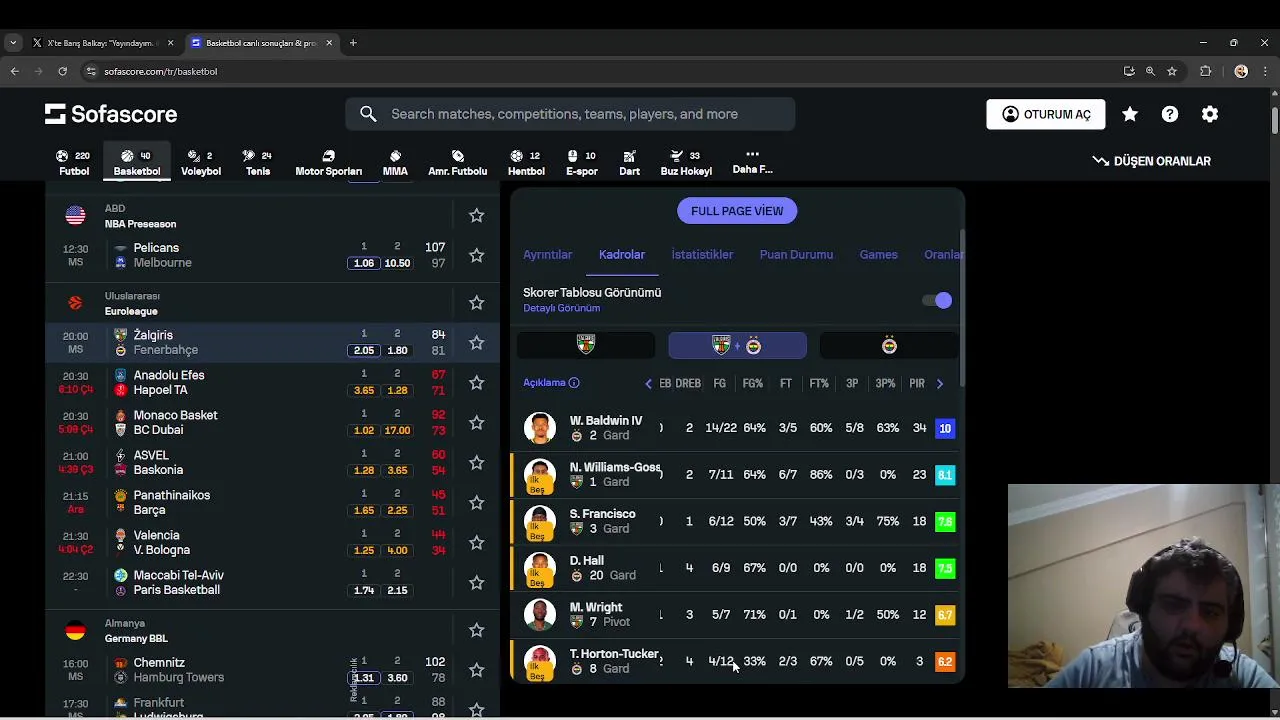The width and height of the screenshot is (1280, 720).
Task: Open favorites star in header
Action: 1130,114
